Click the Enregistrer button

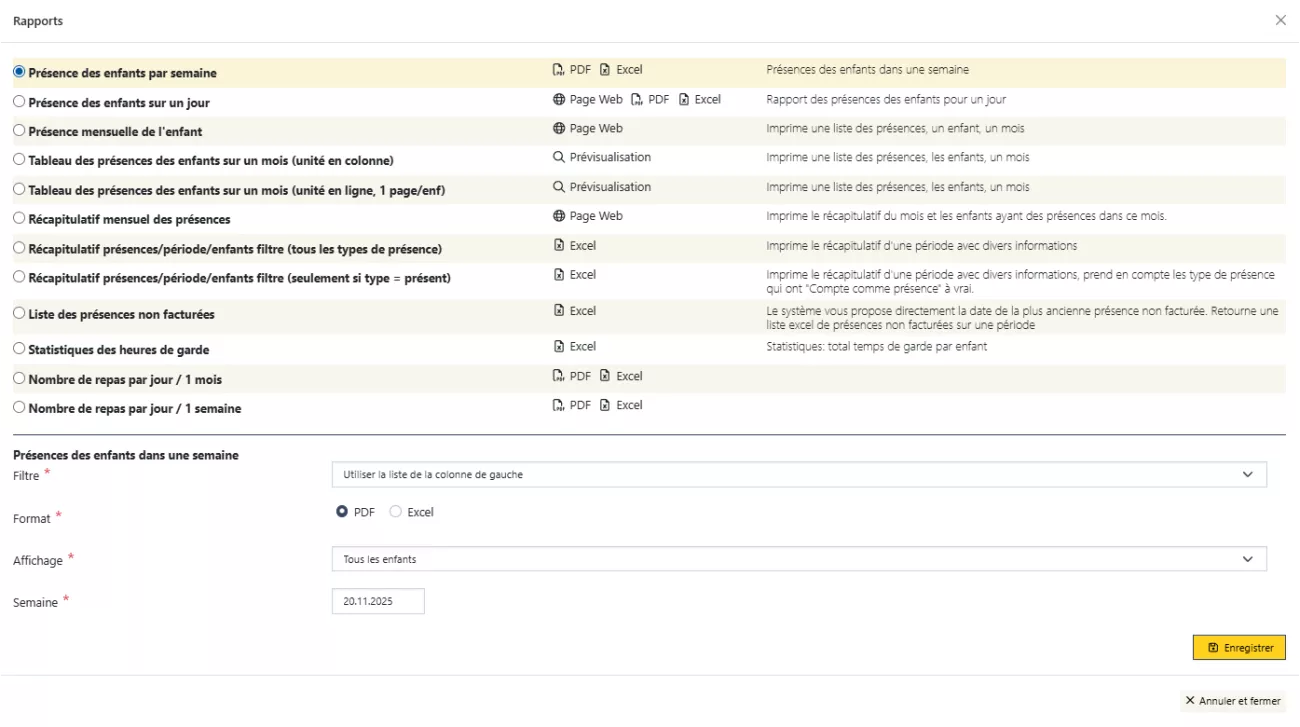[x=1239, y=648]
